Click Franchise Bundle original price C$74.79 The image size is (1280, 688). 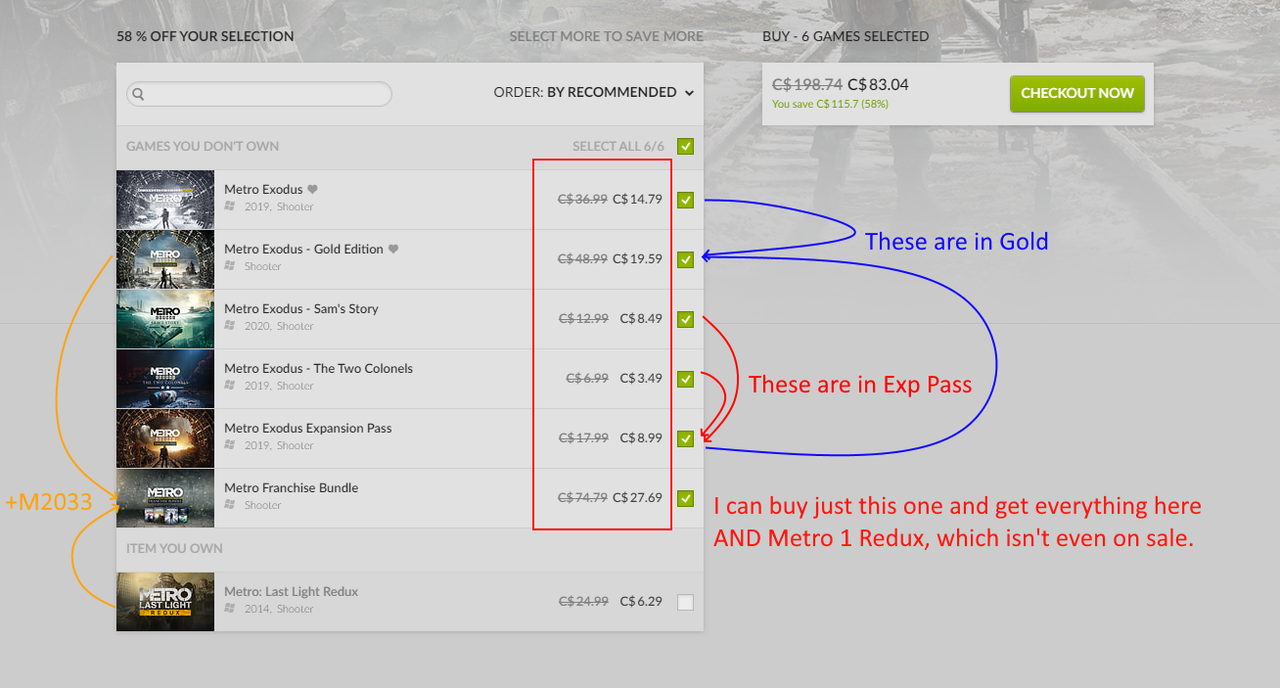582,497
